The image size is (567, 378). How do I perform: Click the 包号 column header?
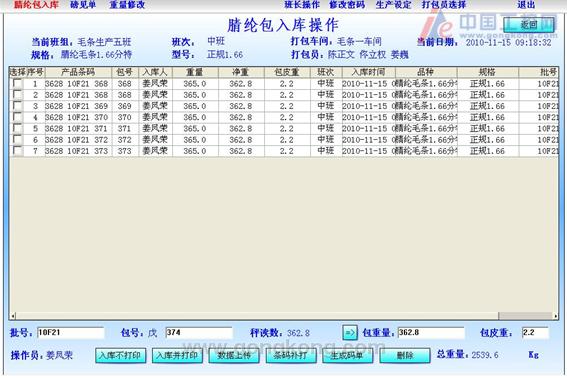125,72
